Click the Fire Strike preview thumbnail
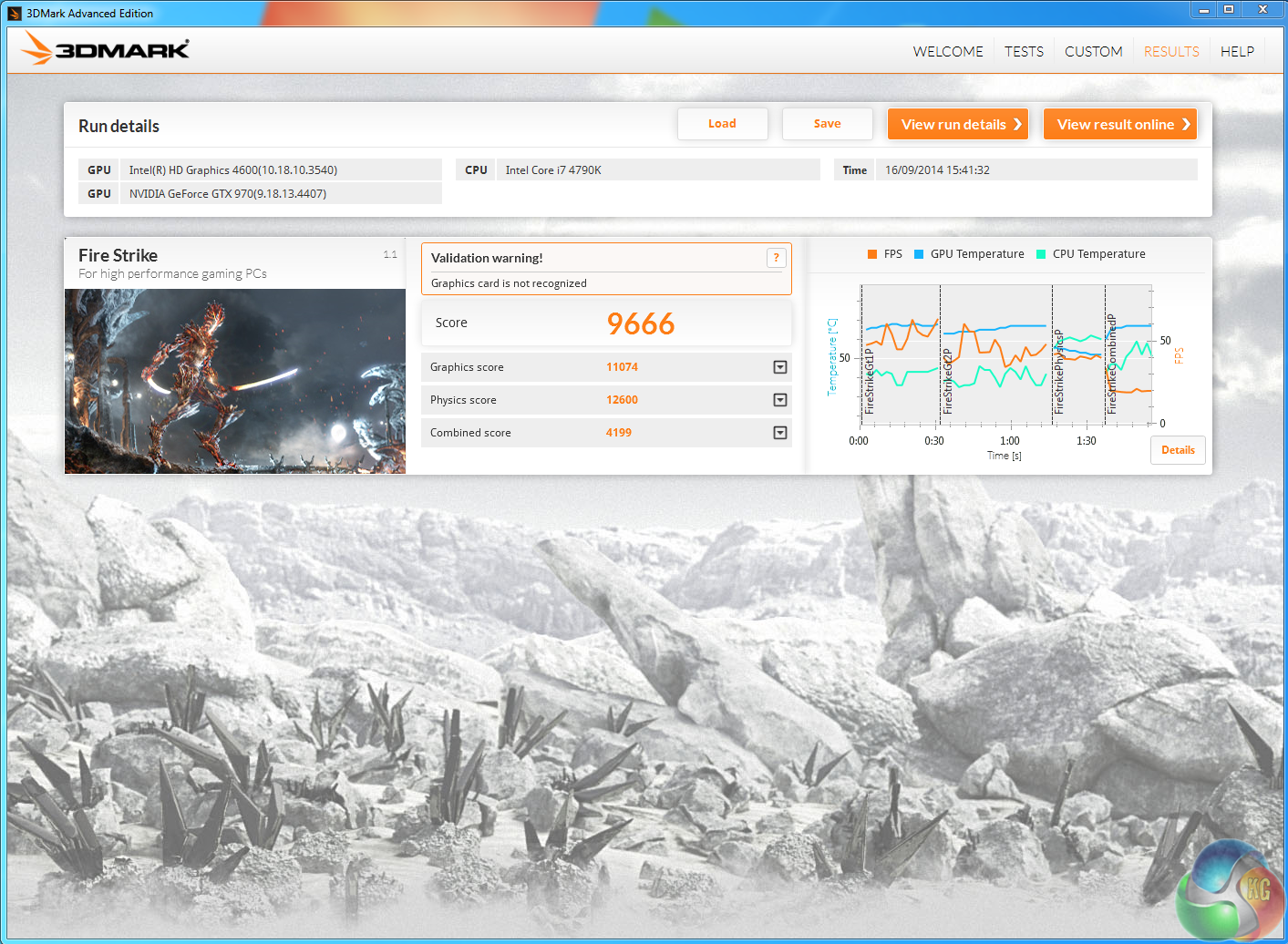Viewport: 1288px width, 944px height. click(235, 381)
